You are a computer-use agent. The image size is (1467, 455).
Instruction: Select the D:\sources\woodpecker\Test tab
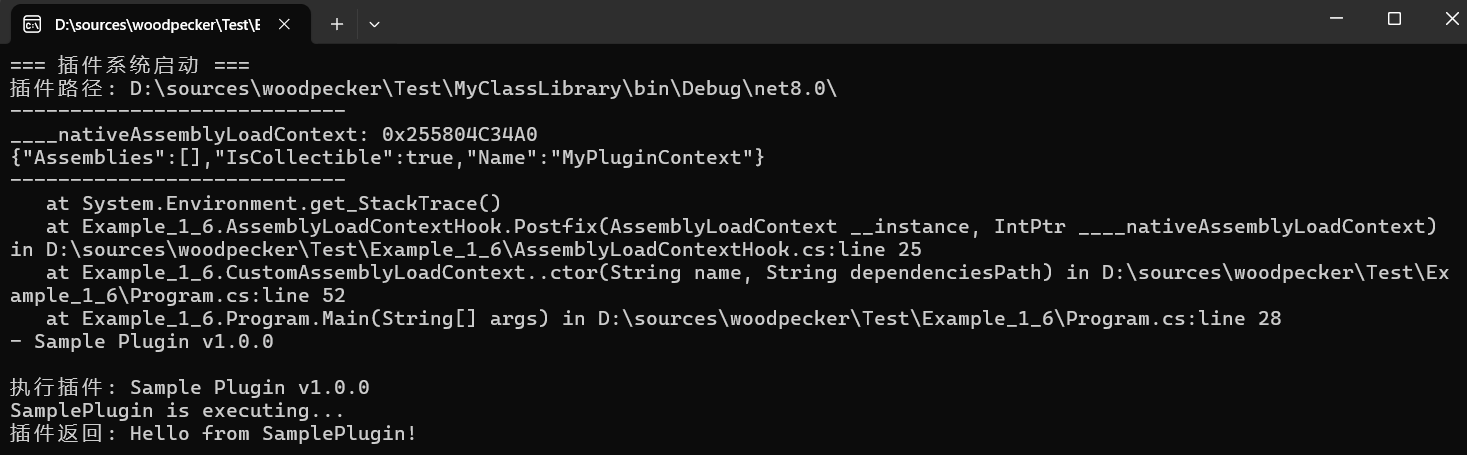[155, 24]
